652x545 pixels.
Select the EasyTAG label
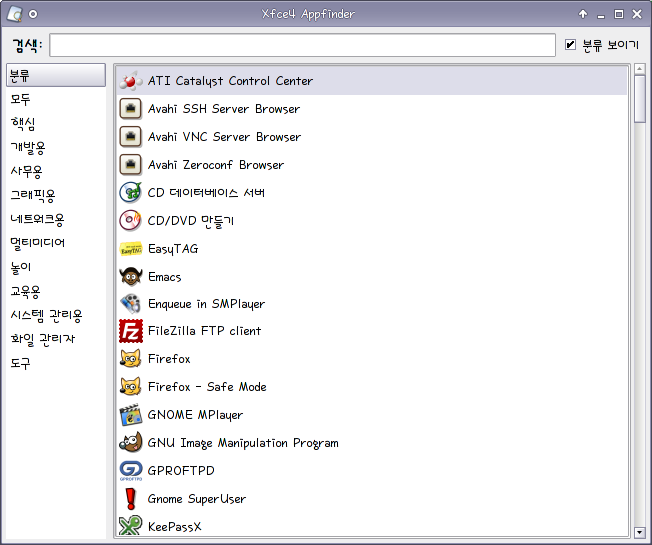pos(173,249)
